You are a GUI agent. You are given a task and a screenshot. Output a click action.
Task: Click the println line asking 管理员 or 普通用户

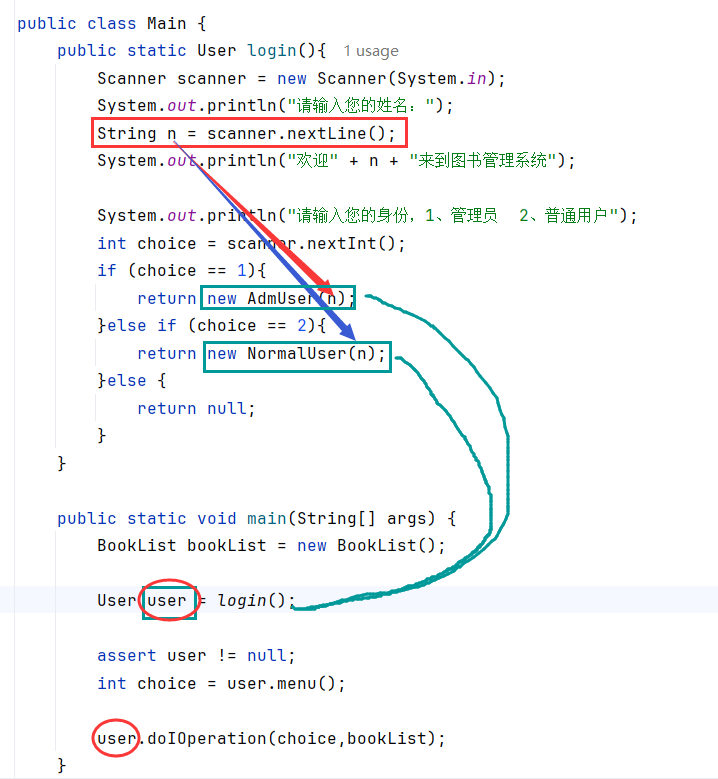click(x=367, y=216)
